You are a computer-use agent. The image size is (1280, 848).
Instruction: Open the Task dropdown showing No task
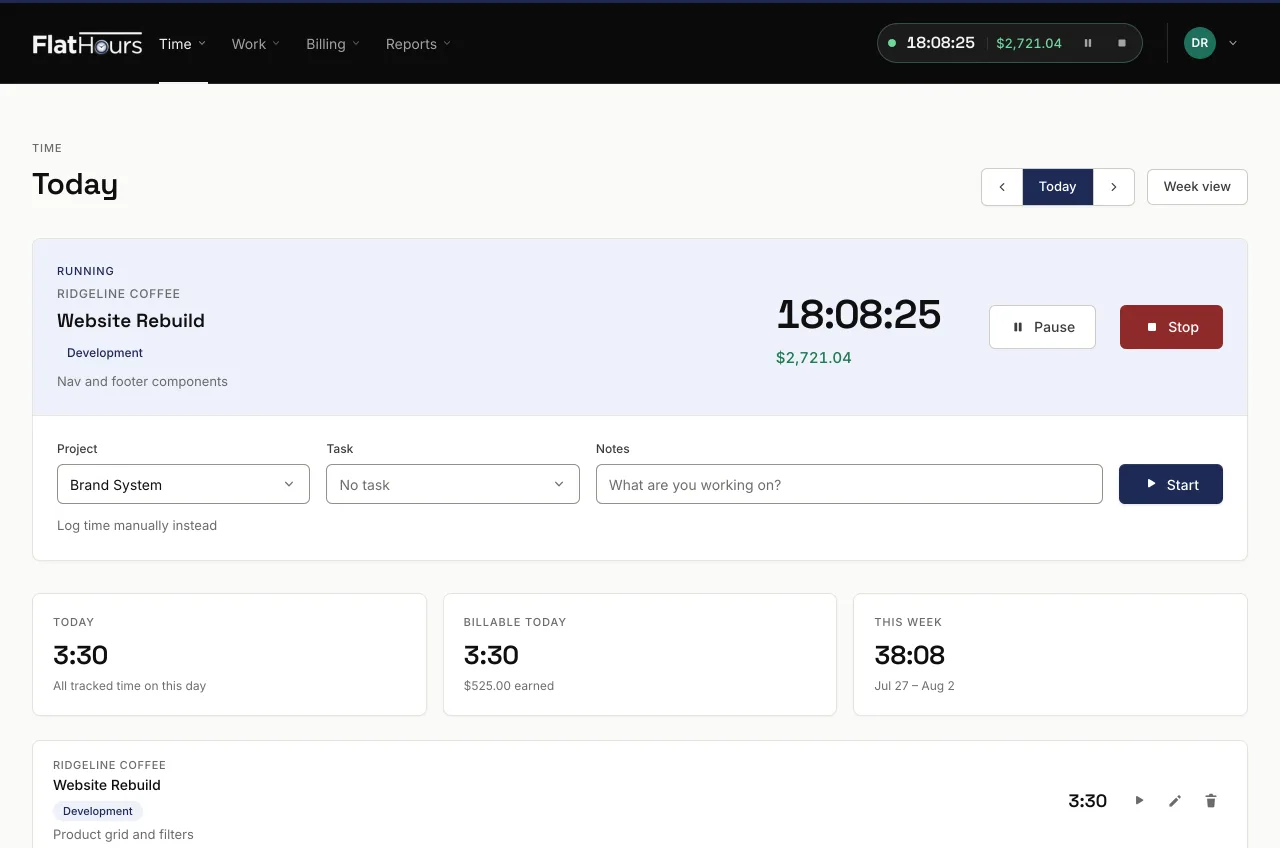coord(453,484)
